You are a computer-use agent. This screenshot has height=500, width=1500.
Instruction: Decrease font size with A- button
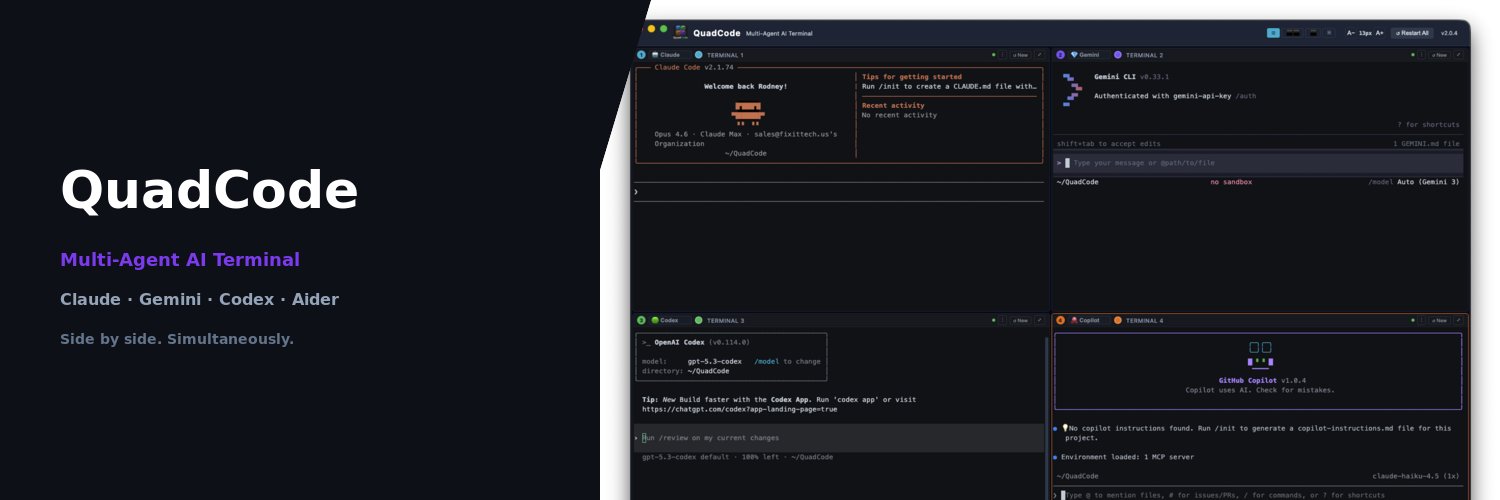[1351, 33]
